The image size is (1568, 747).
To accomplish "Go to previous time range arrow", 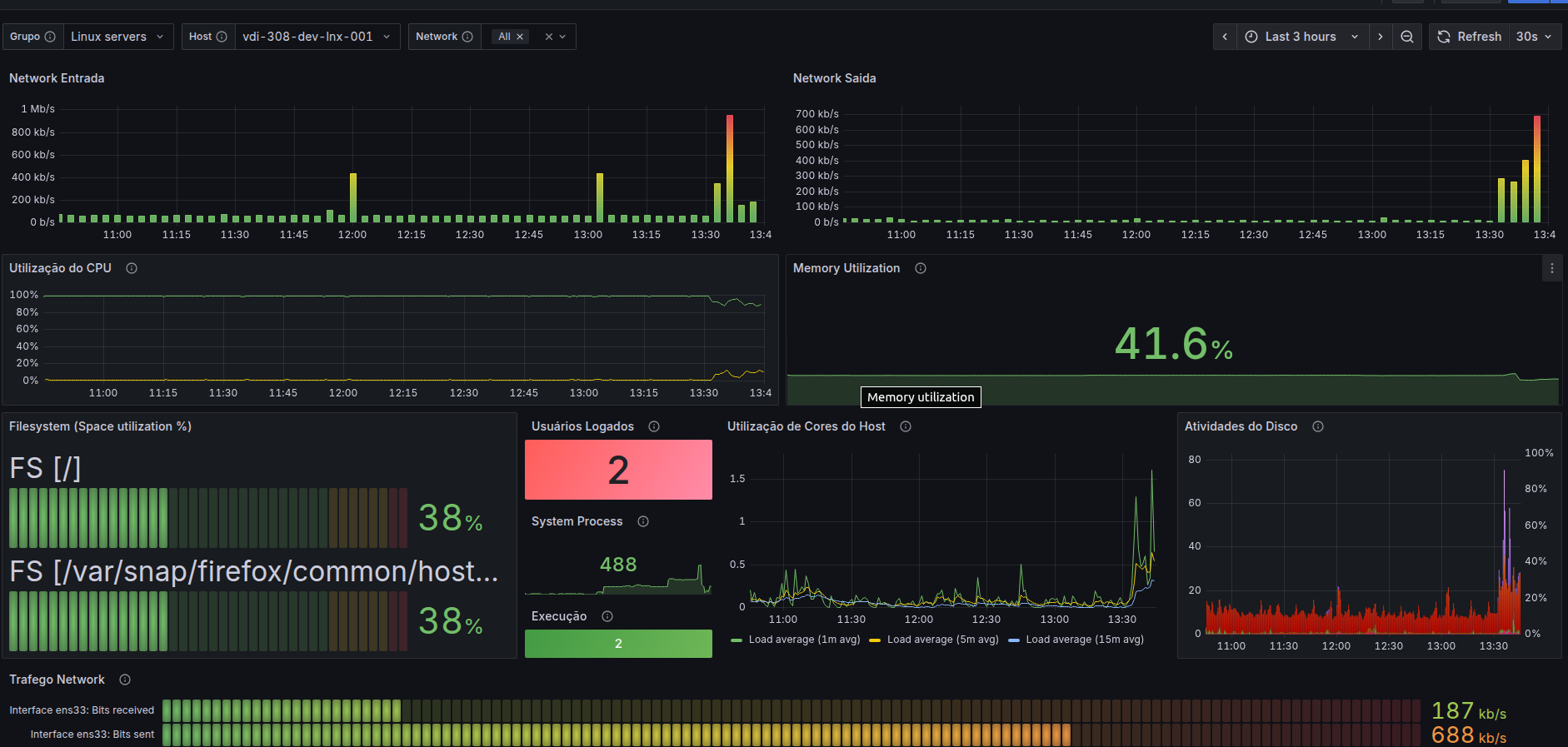I will tap(1225, 37).
